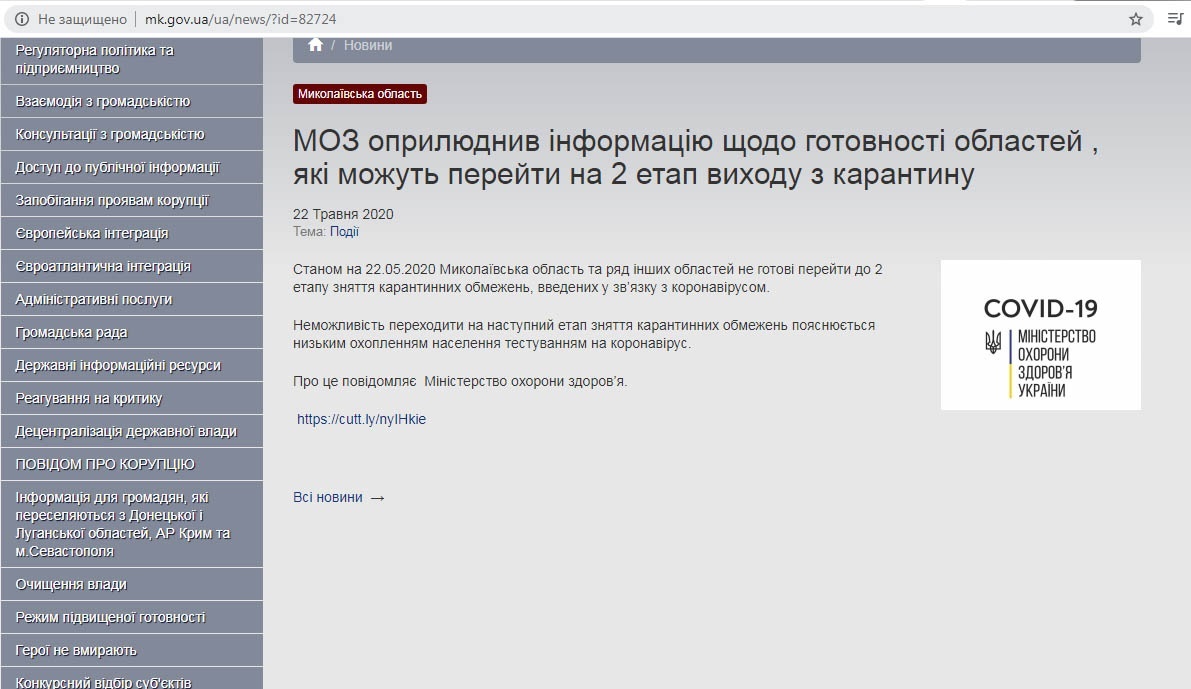
Task: Open Новини breadcrumb link
Action: pos(368,45)
